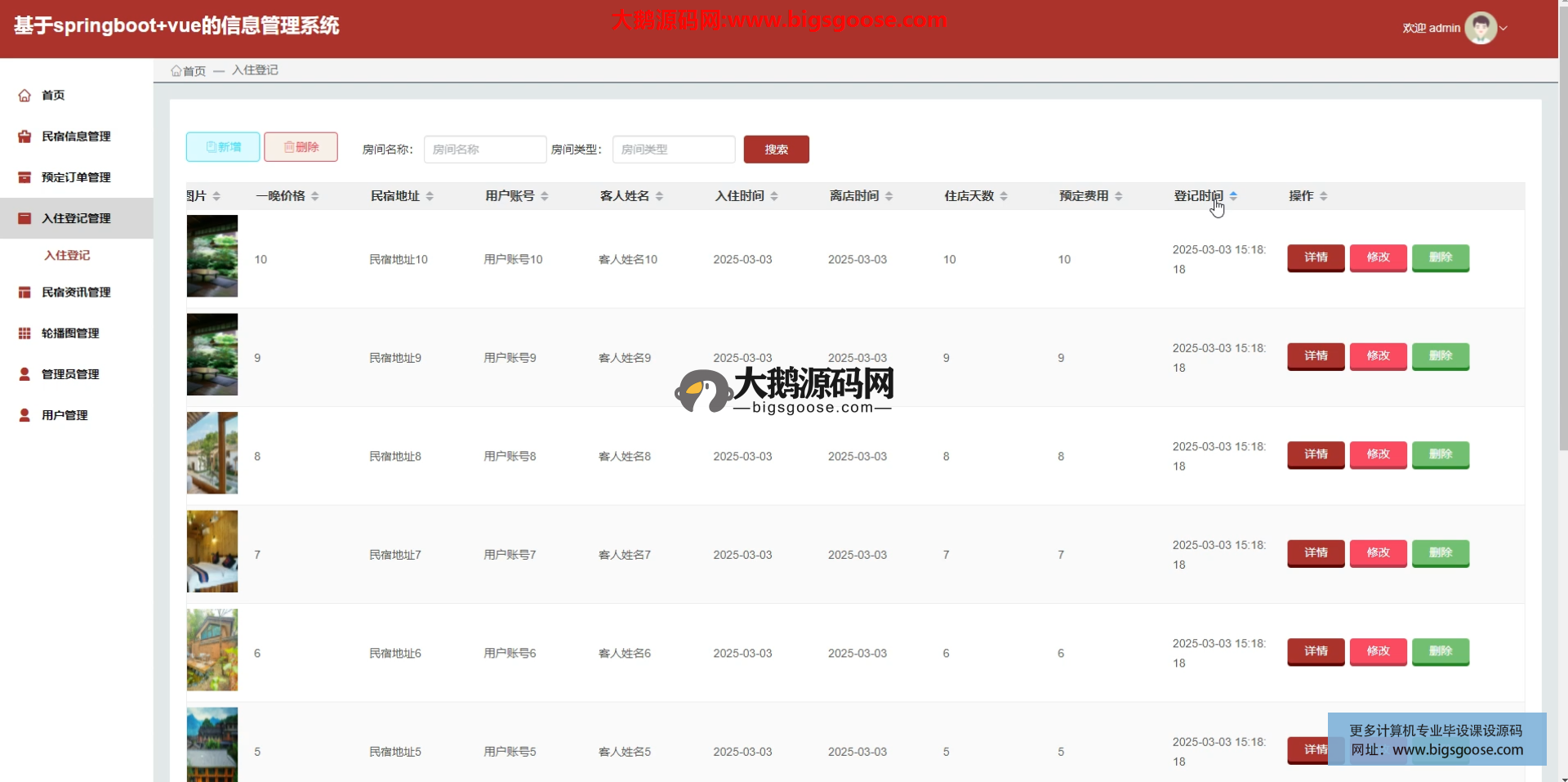This screenshot has width=1568, height=782.
Task: Sort table by 一晚价格 column
Action: pos(314,196)
